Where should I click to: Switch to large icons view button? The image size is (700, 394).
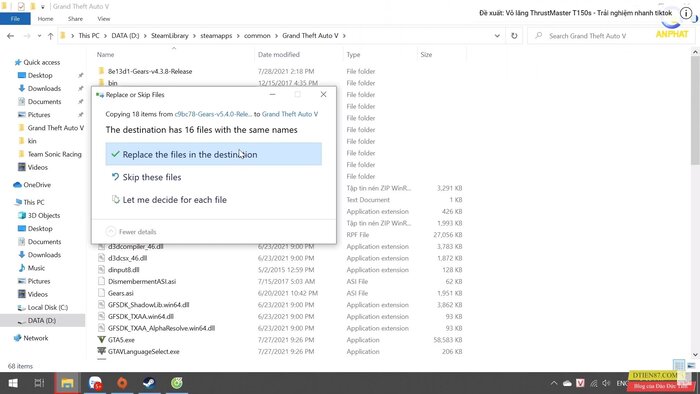coord(691,365)
